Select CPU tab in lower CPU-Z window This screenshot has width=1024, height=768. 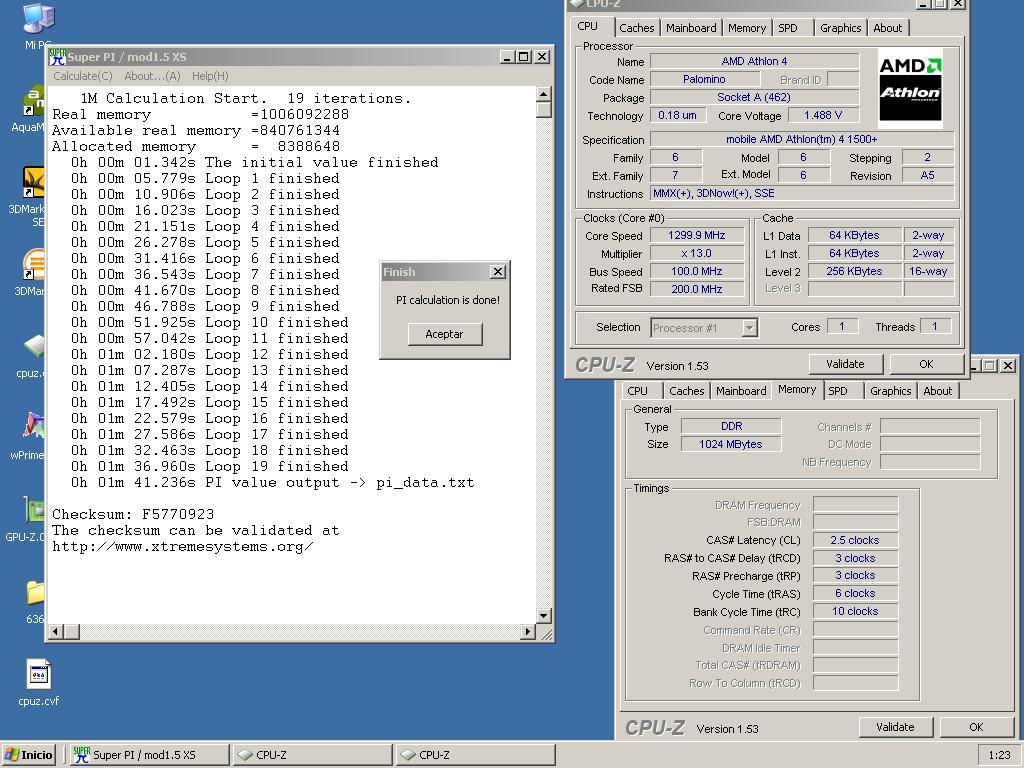(x=637, y=391)
